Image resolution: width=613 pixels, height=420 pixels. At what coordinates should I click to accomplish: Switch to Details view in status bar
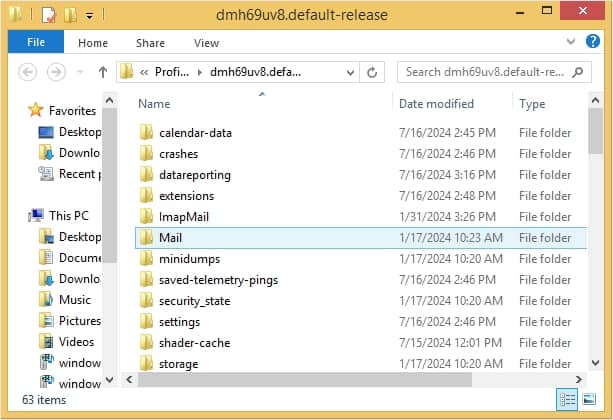(567, 400)
